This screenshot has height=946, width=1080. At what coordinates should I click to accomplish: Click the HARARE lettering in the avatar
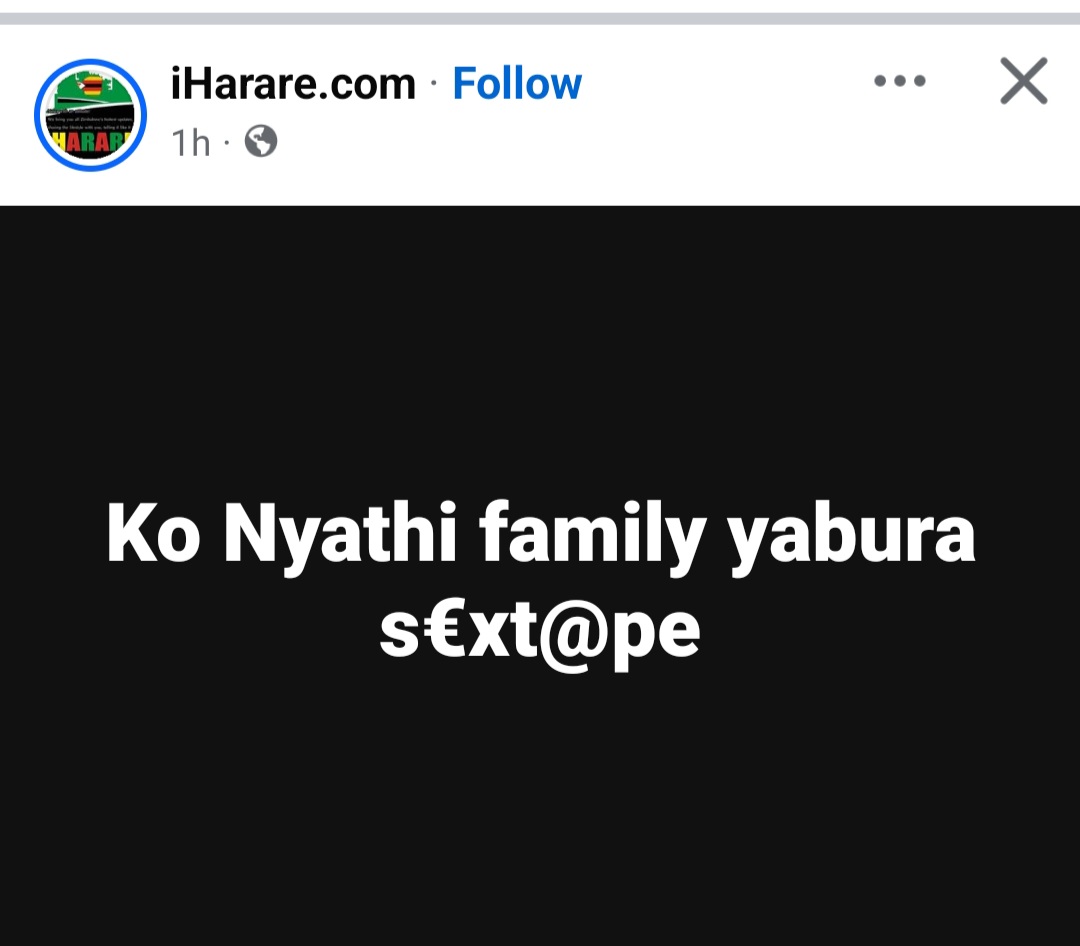coord(90,142)
